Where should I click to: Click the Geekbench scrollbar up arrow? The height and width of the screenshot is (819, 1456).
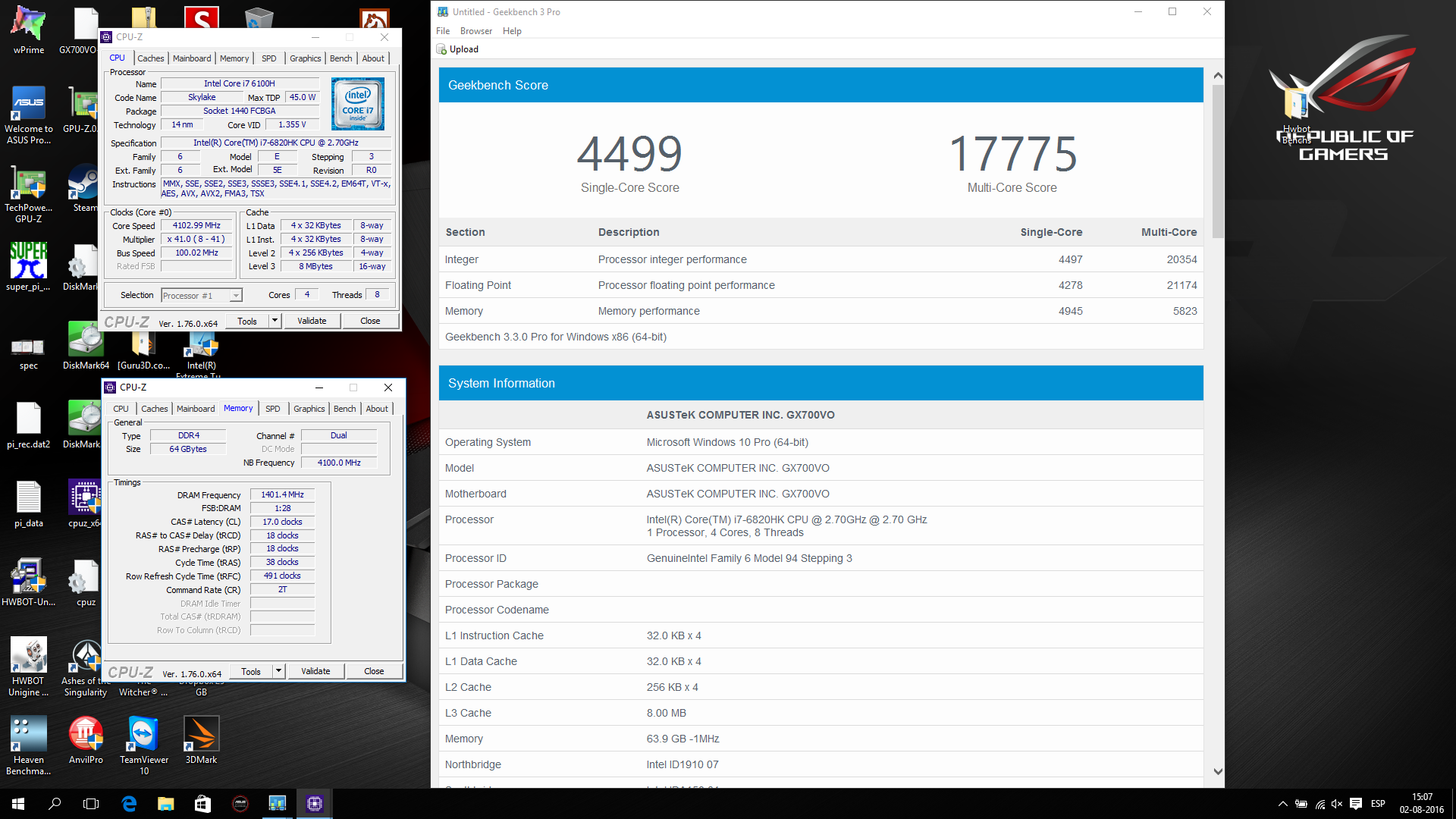coord(1218,75)
